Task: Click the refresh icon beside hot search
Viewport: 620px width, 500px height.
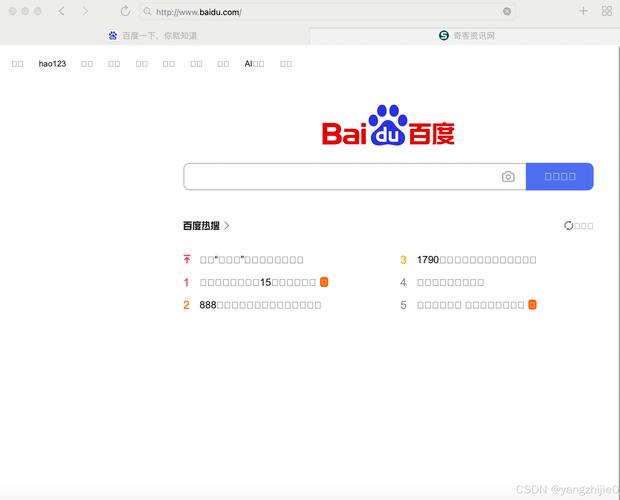Action: [x=569, y=225]
